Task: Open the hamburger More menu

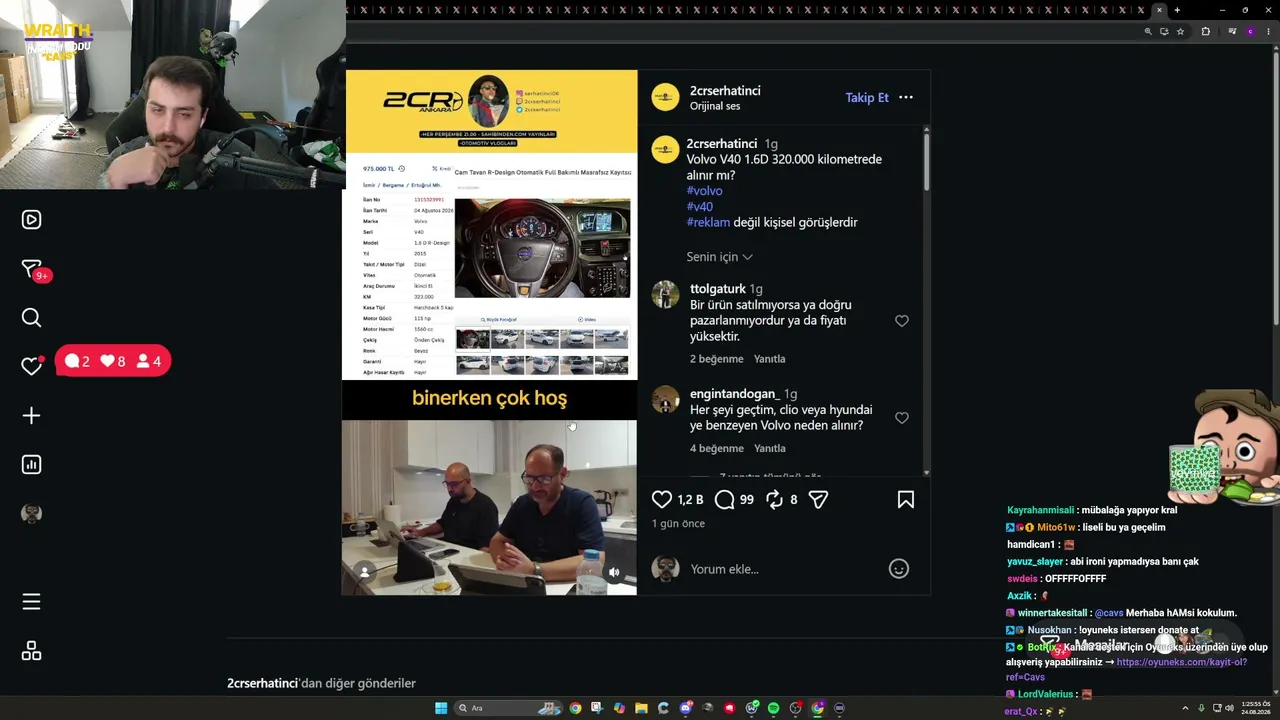Action: 31,602
